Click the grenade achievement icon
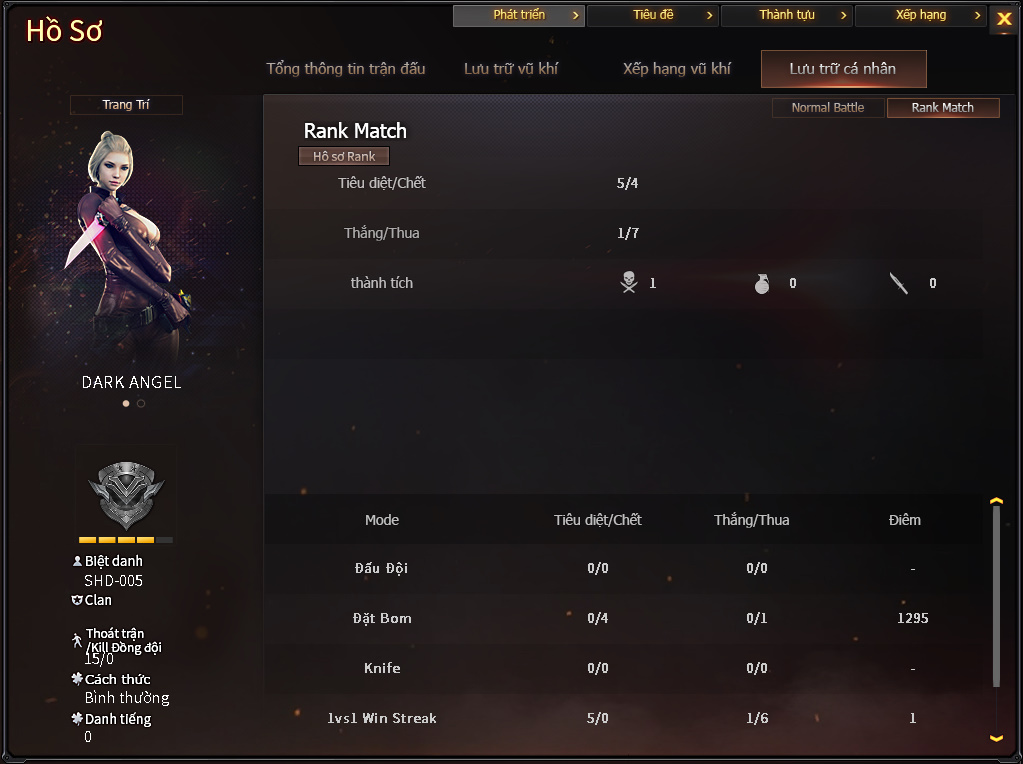 761,283
